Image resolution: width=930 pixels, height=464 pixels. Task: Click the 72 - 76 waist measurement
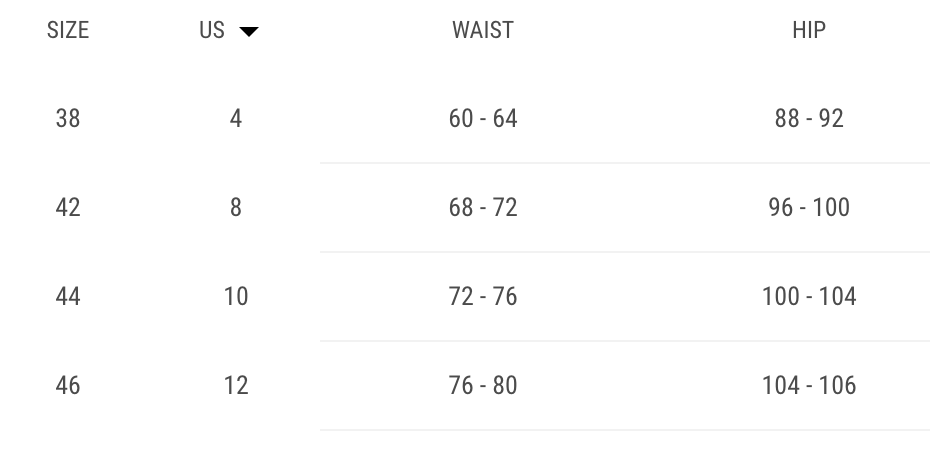[x=483, y=296]
